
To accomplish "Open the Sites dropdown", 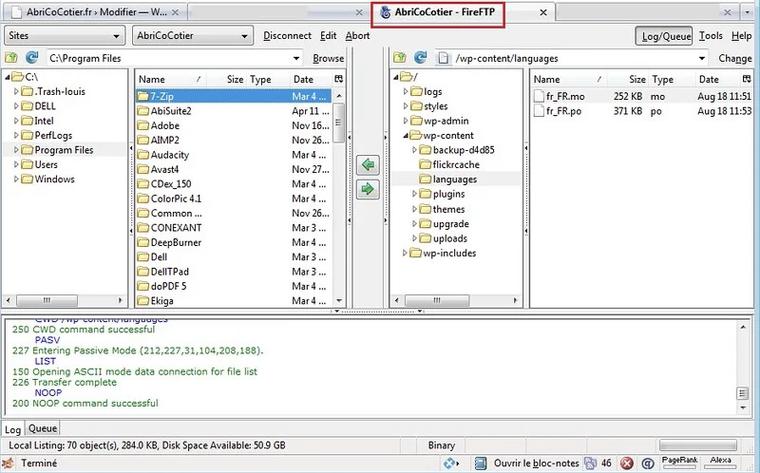I will [x=64, y=35].
